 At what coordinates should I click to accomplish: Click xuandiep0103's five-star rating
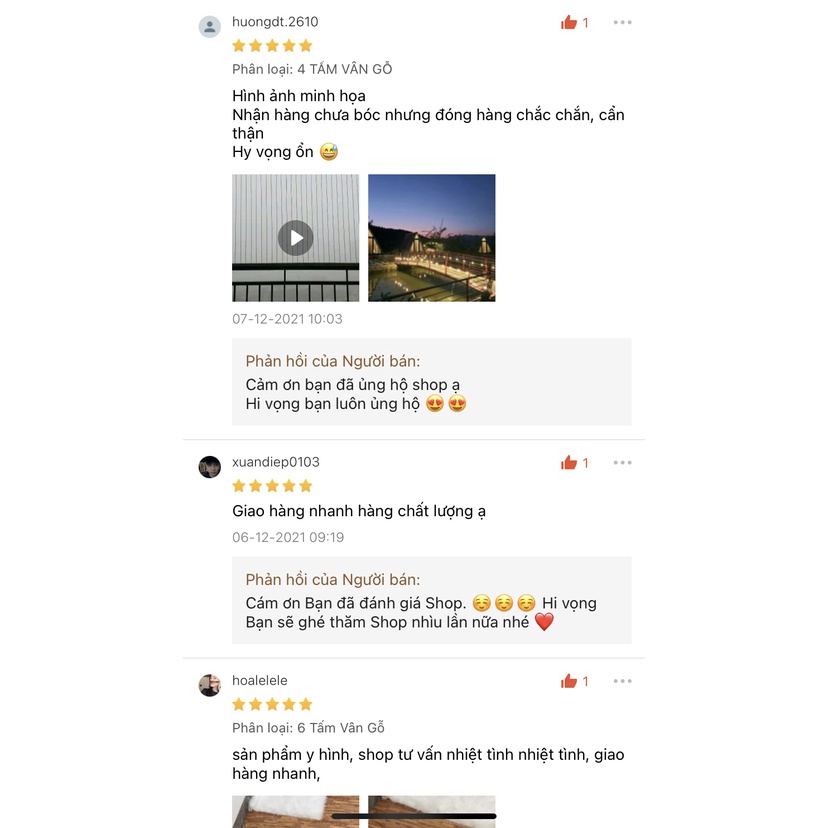pos(272,486)
